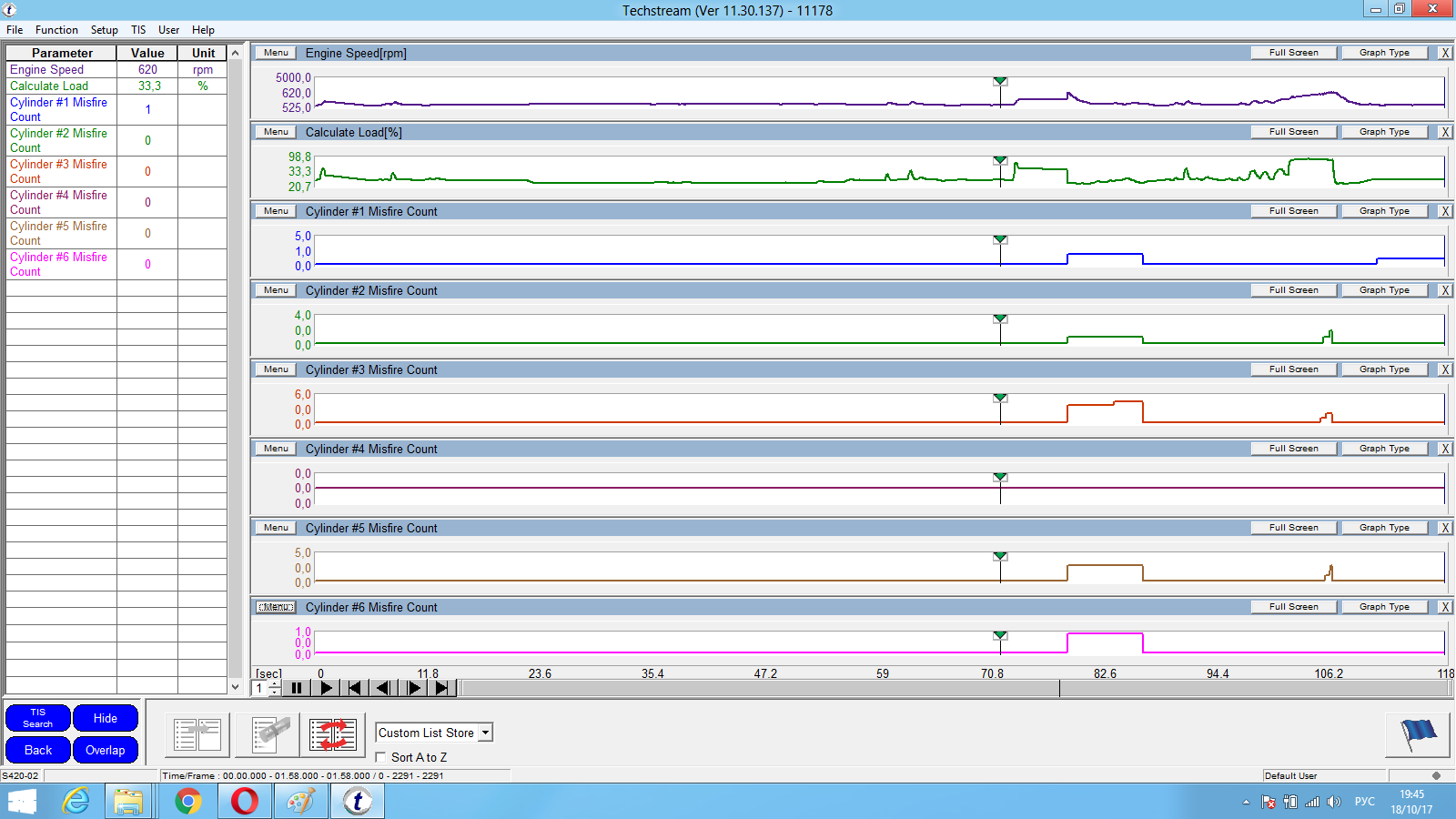
Task: Enable the Sort A to Z checkbox
Action: (x=381, y=757)
